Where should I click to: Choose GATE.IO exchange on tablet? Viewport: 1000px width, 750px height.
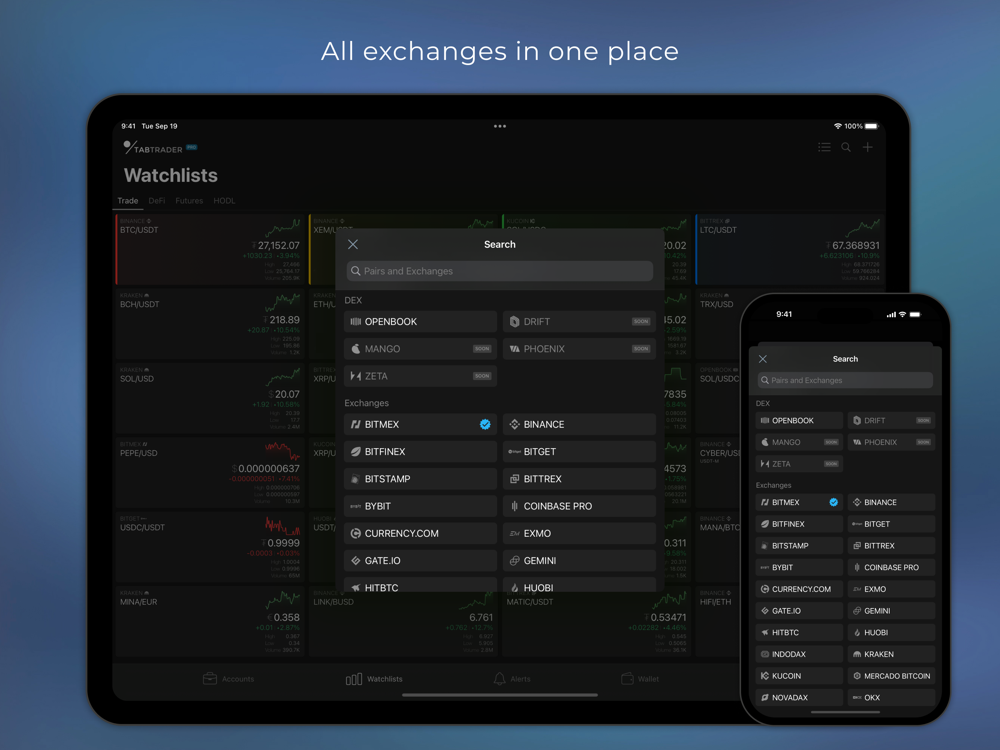(420, 561)
